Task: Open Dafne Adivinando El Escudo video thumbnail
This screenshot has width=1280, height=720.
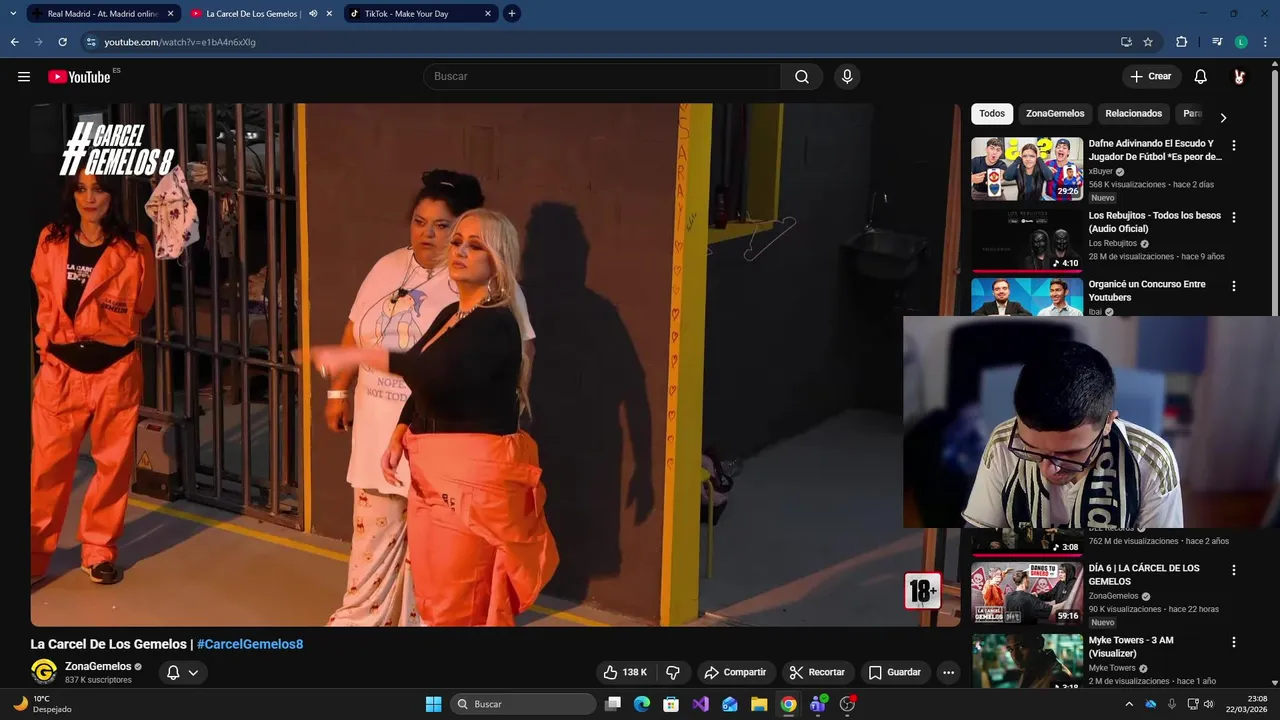Action: (x=1027, y=169)
